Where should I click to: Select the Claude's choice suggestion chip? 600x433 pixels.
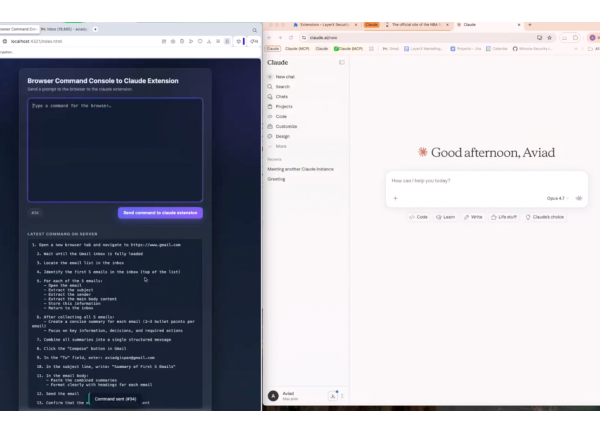tap(545, 217)
